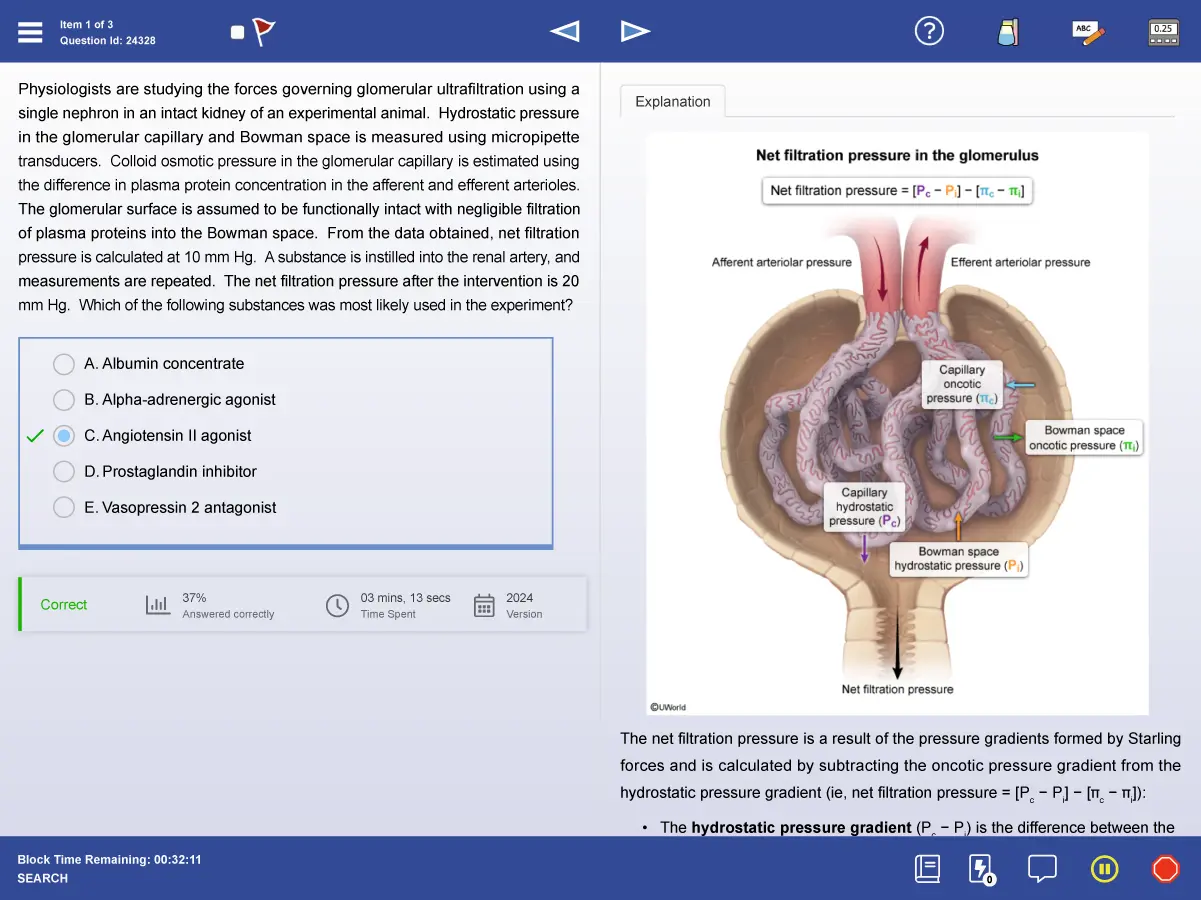The height and width of the screenshot is (900, 1201).
Task: Open the notes pencil icon
Action: tap(1088, 32)
